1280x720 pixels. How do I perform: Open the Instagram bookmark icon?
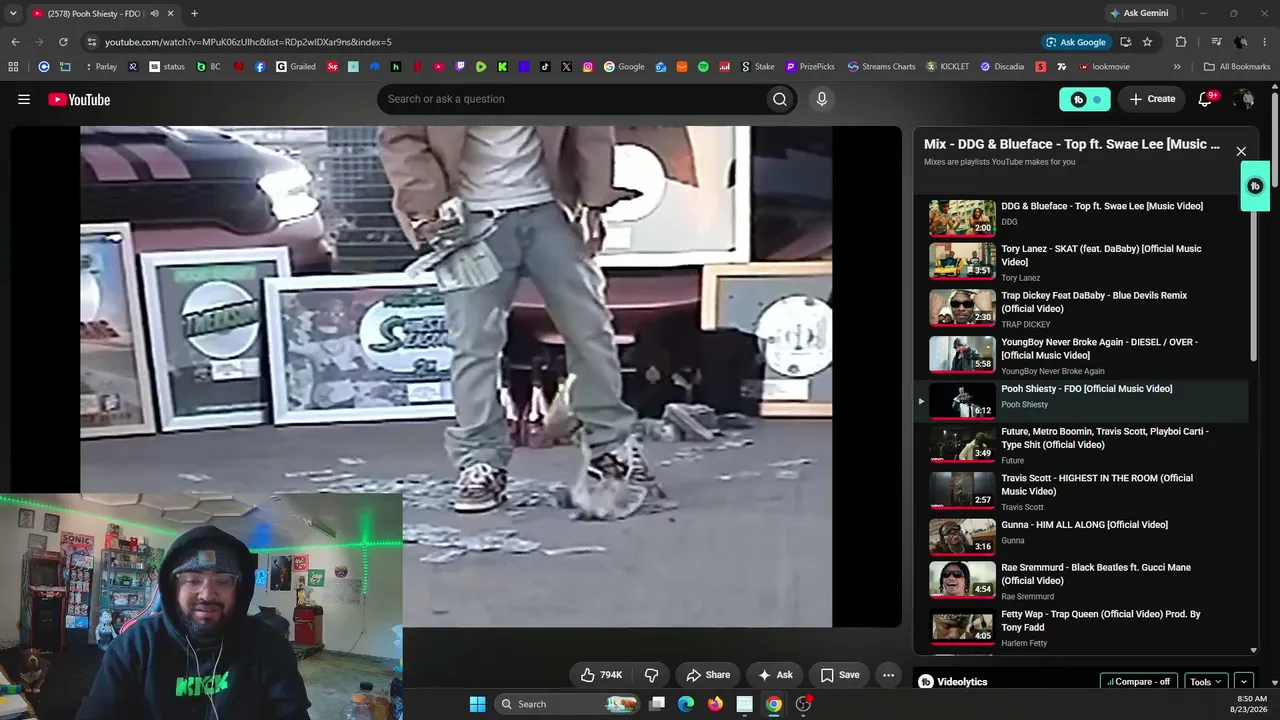coord(588,67)
